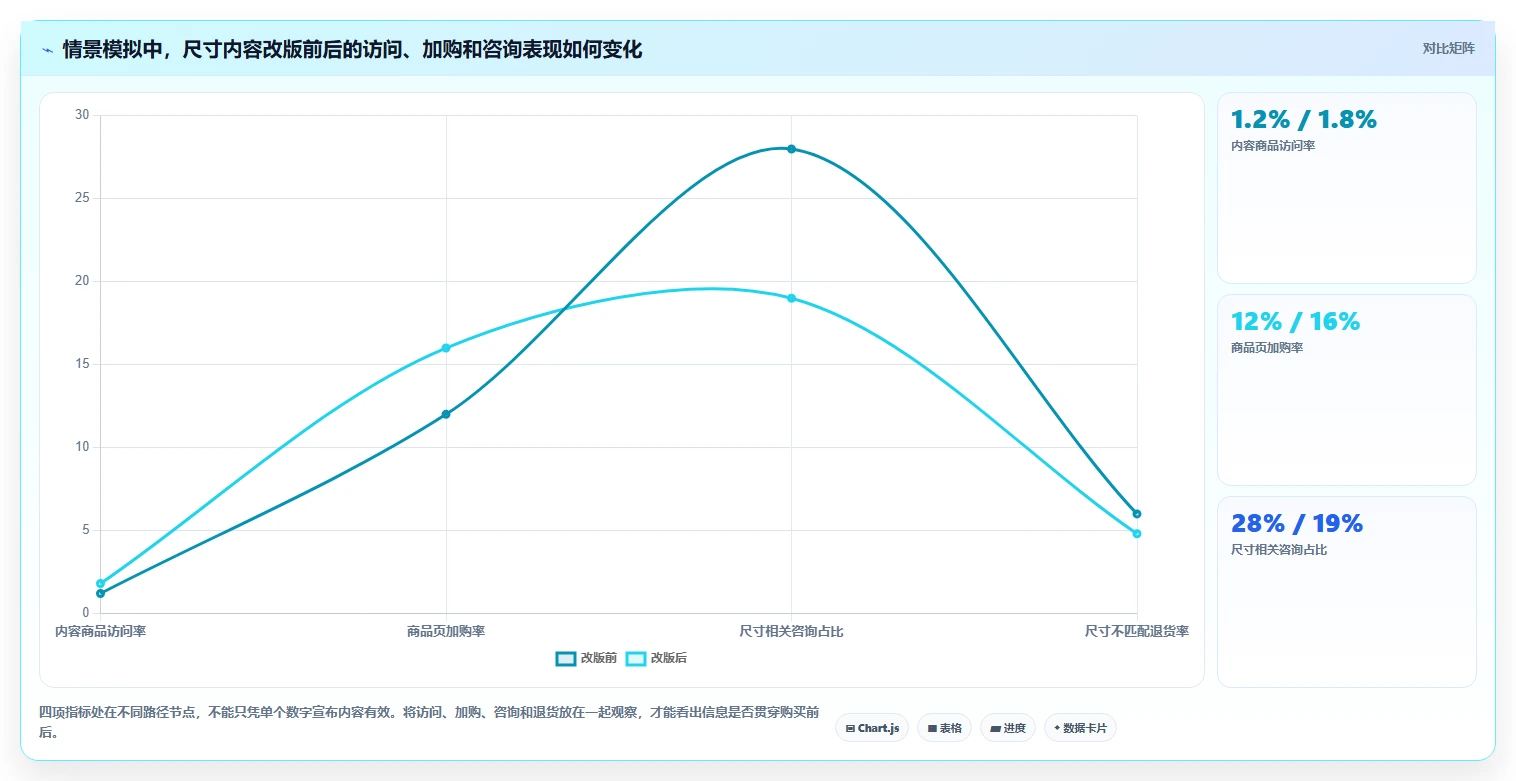Click the 12% / 16% value card
The image size is (1516, 781).
[1346, 390]
